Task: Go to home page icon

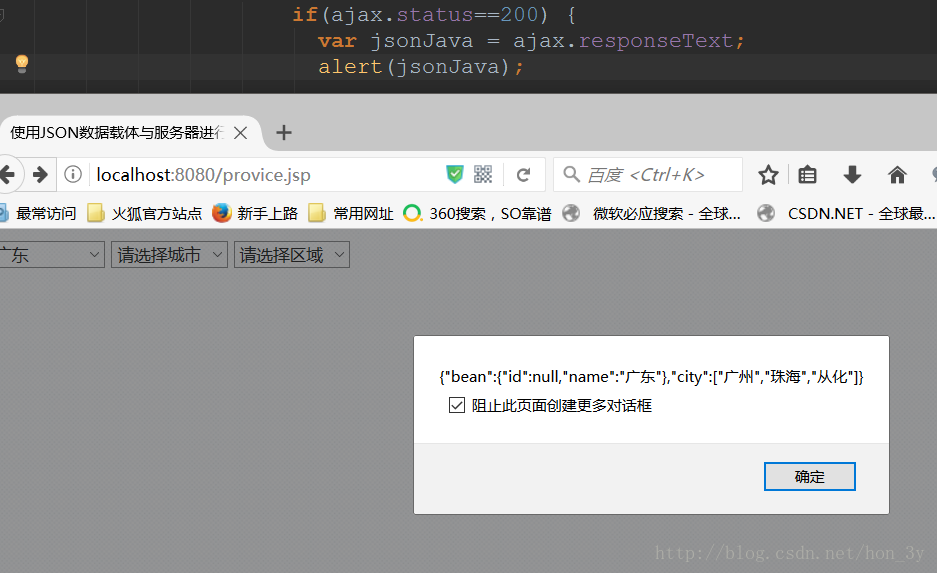Action: pos(897,175)
